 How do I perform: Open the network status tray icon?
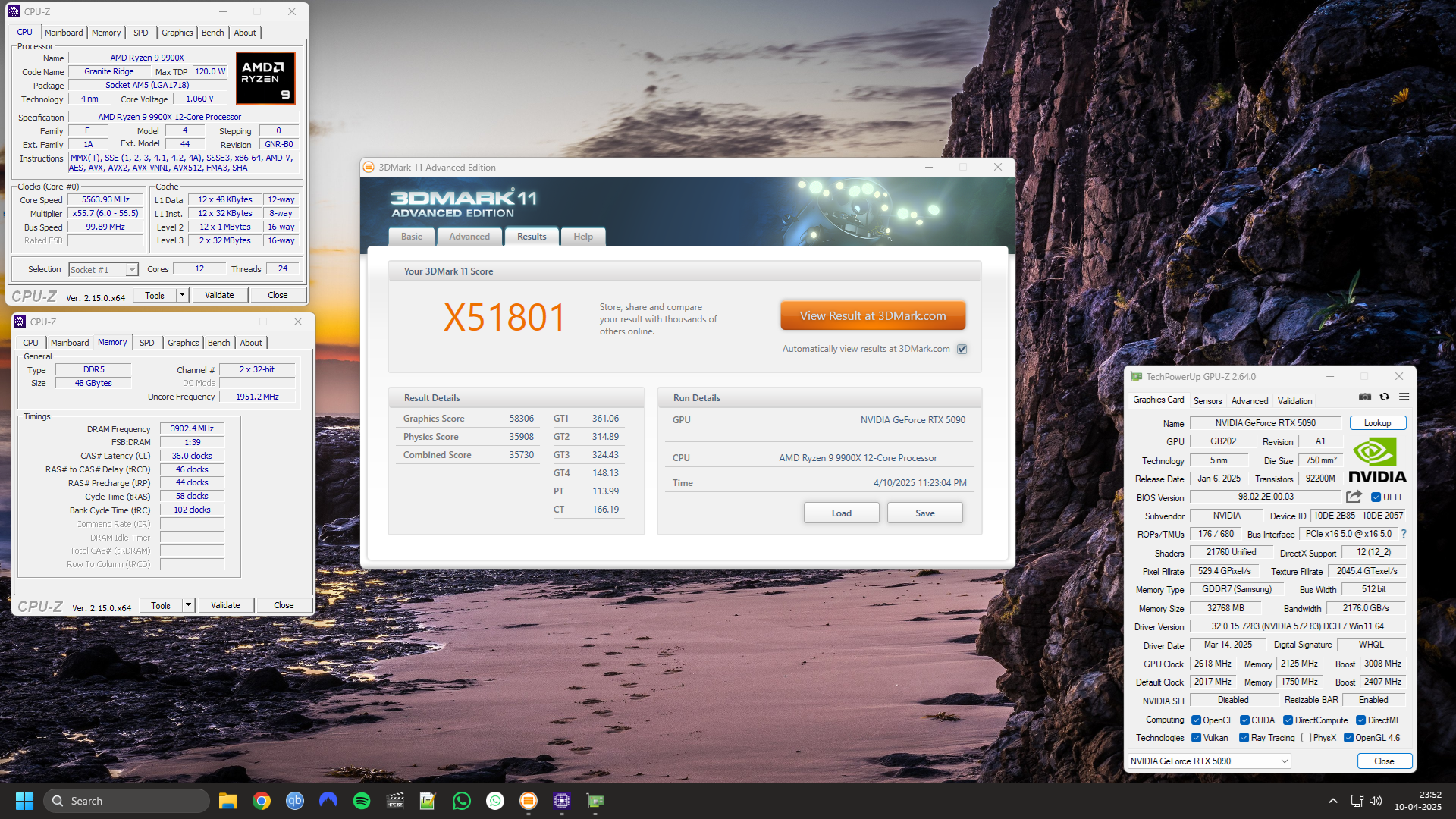tap(1357, 801)
